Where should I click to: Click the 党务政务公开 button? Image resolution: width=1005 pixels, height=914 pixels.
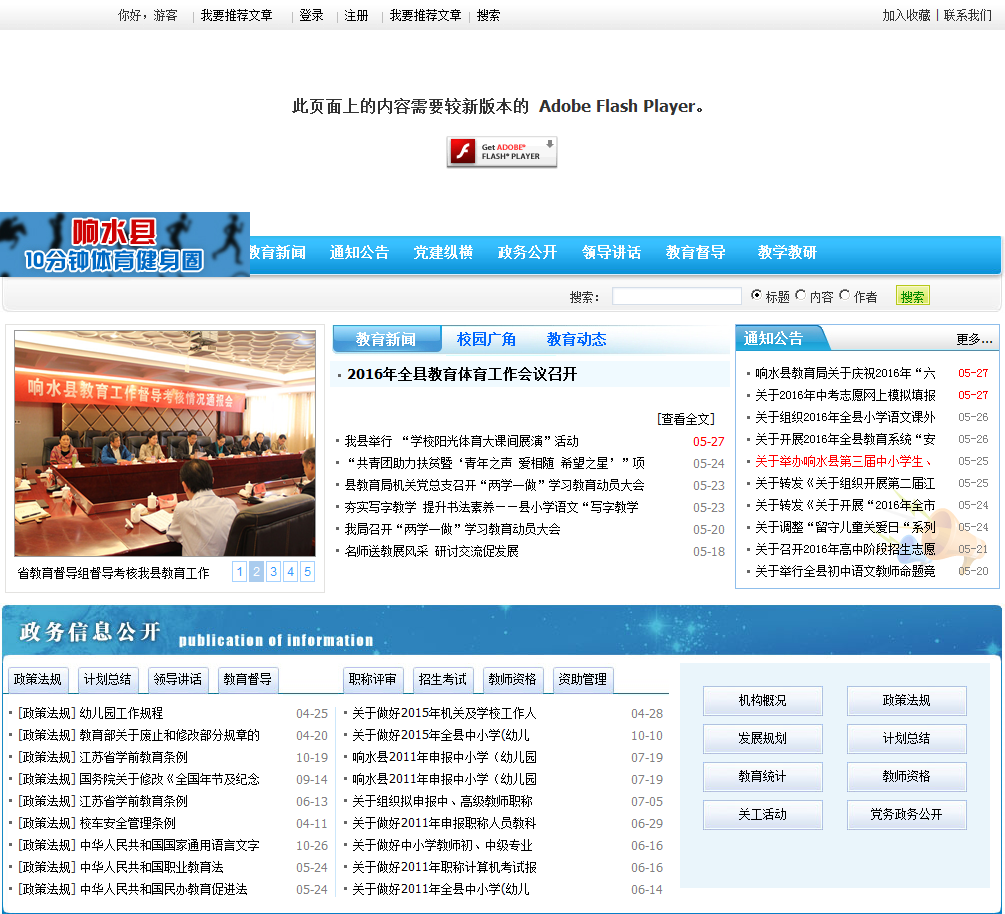click(906, 815)
